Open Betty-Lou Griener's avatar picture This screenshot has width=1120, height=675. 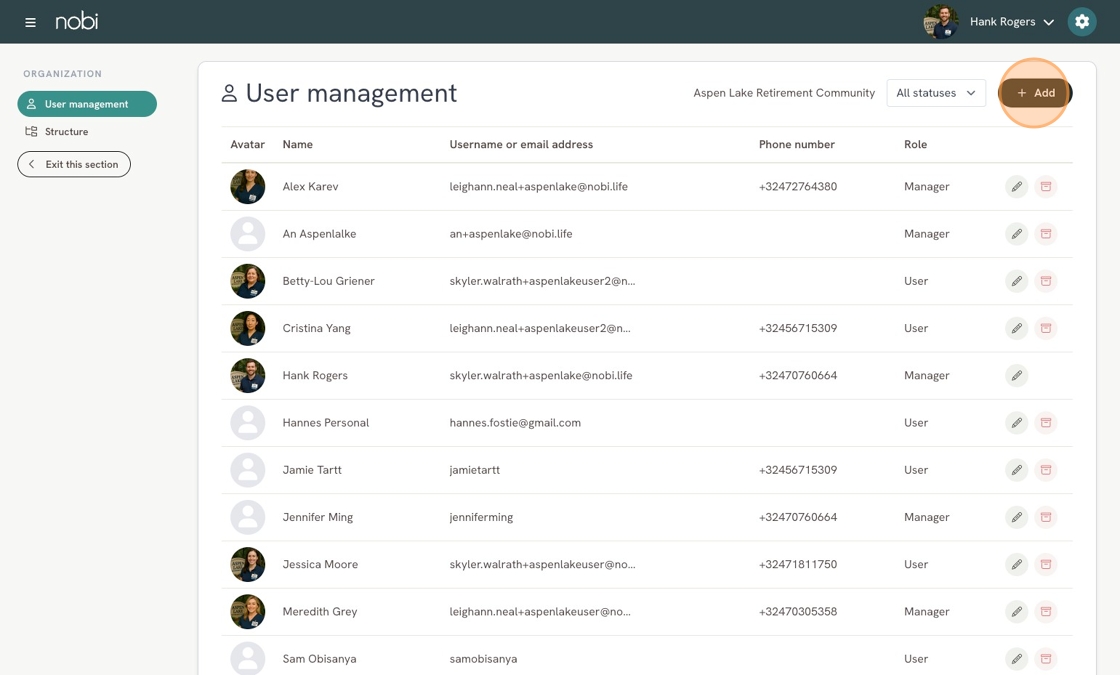click(x=248, y=281)
